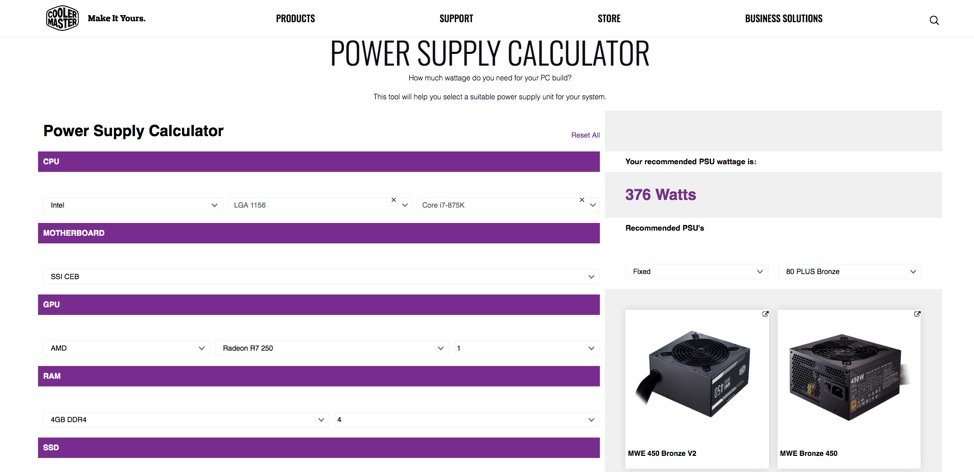Expand the Intel CPU brand dropdown
The image size is (974, 472).
click(133, 205)
